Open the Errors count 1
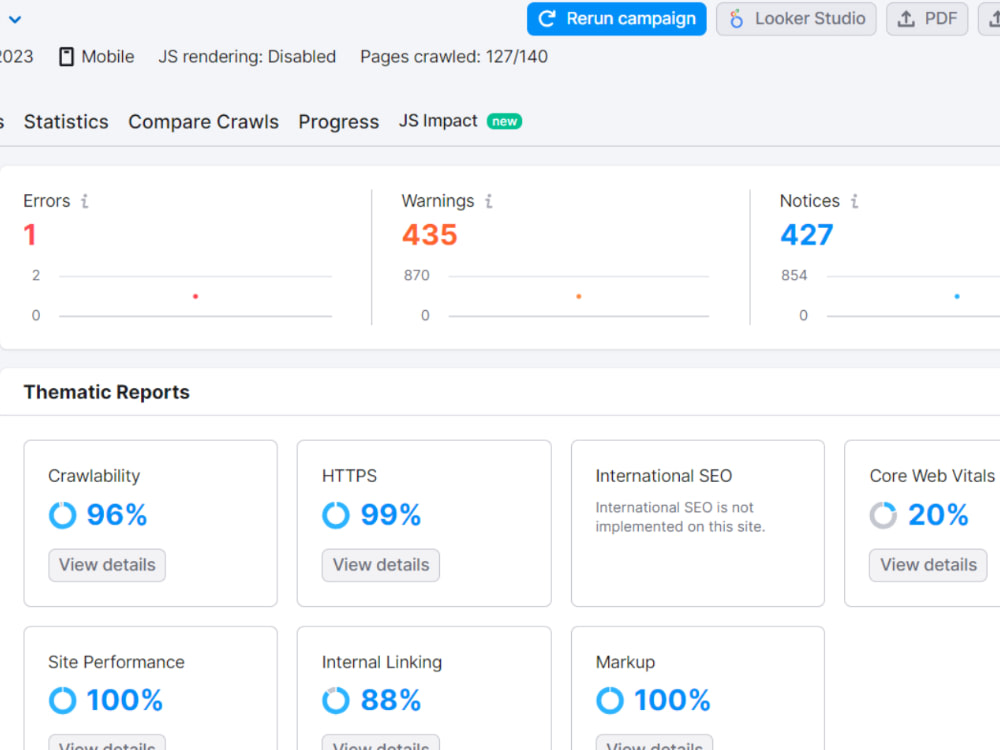The width and height of the screenshot is (1000, 750). (x=30, y=235)
